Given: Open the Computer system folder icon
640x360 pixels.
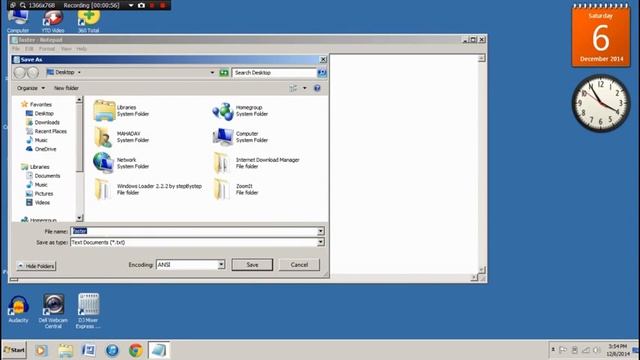Looking at the screenshot, I should (x=222, y=137).
